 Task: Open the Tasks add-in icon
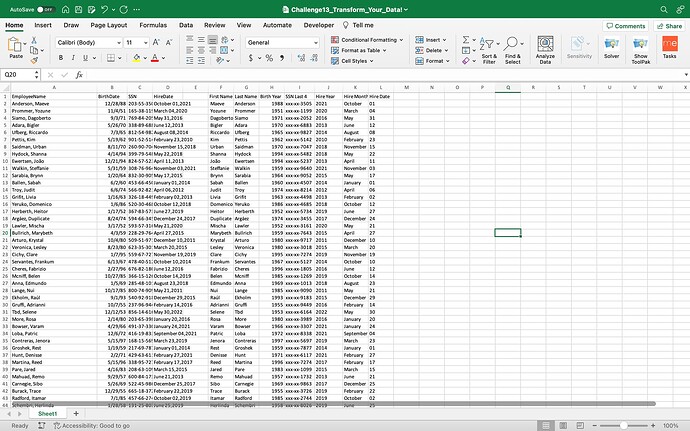pos(669,47)
